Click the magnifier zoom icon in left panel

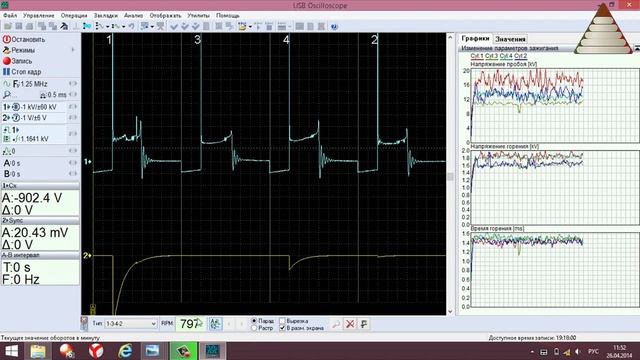coord(7,95)
